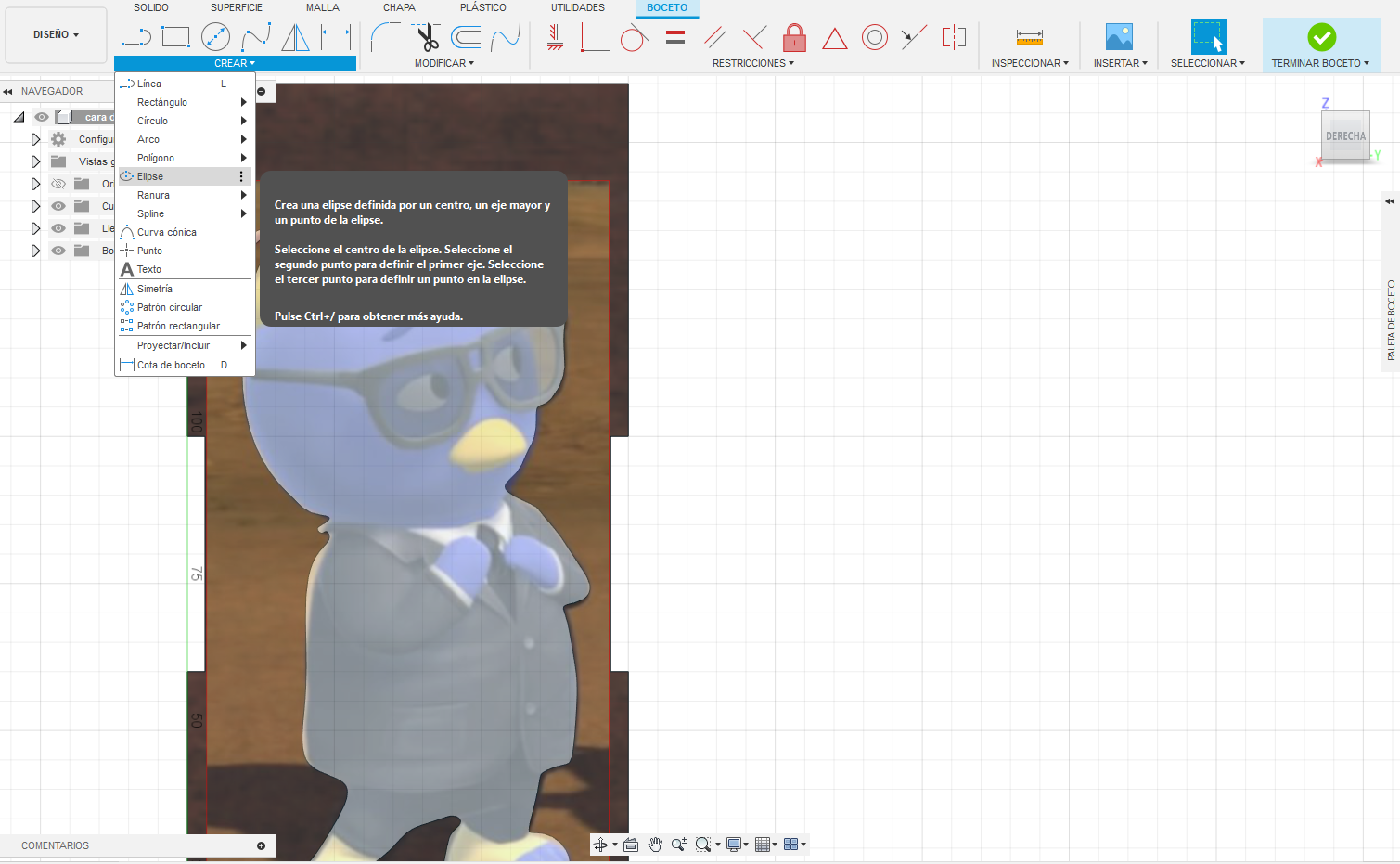Expand the 'Lie' folder node in the browser
The image size is (1400, 864).
pos(35,228)
